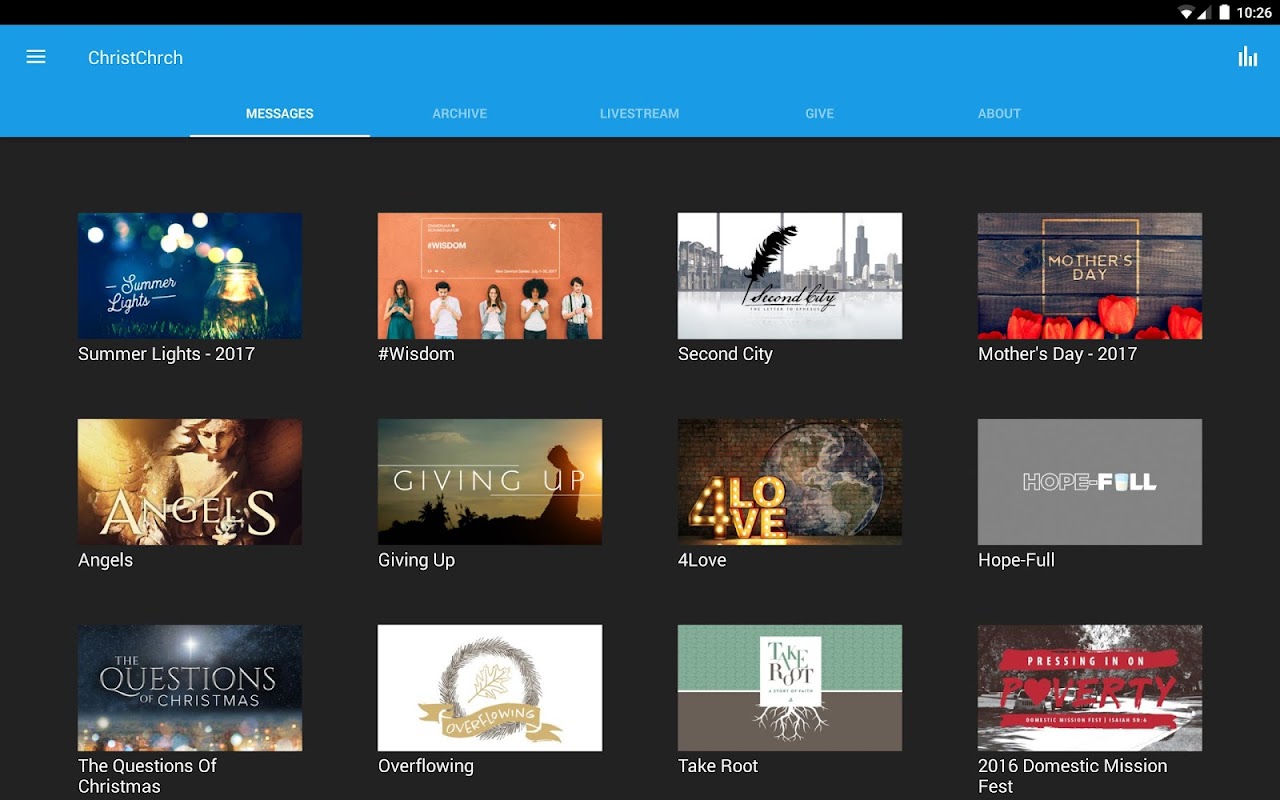
Task: Tap the battery icon in status bar
Action: pyautogui.click(x=1224, y=13)
